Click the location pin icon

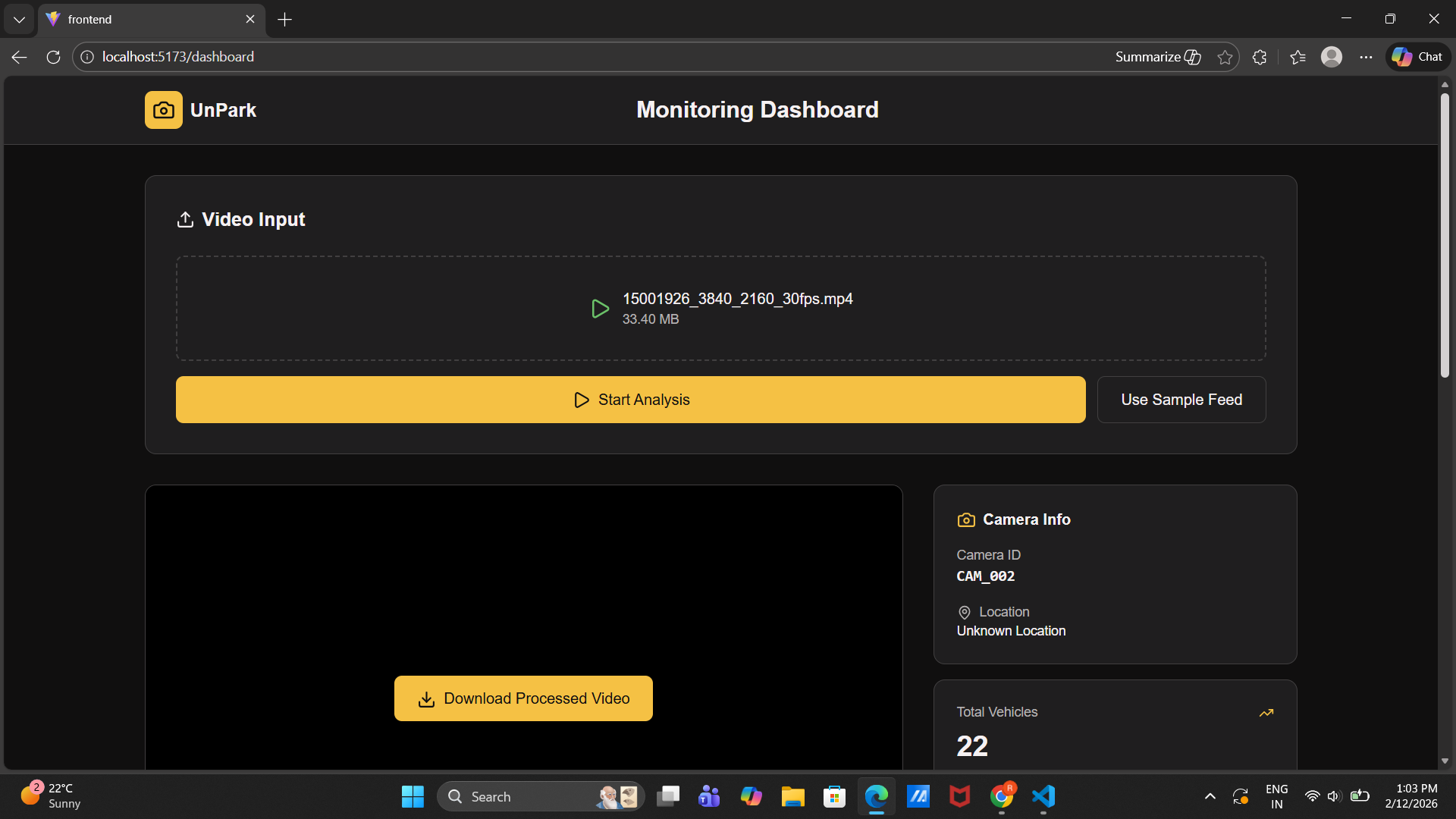[965, 613]
